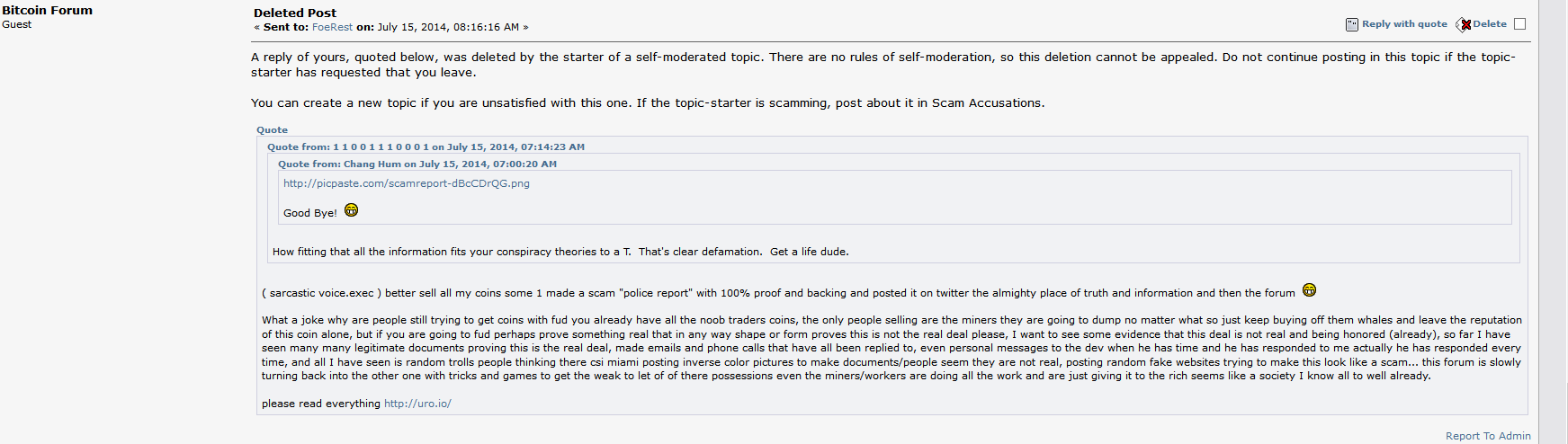Open the 'Reply with quote' link
Image resolution: width=1568 pixels, height=444 pixels.
click(x=1404, y=24)
